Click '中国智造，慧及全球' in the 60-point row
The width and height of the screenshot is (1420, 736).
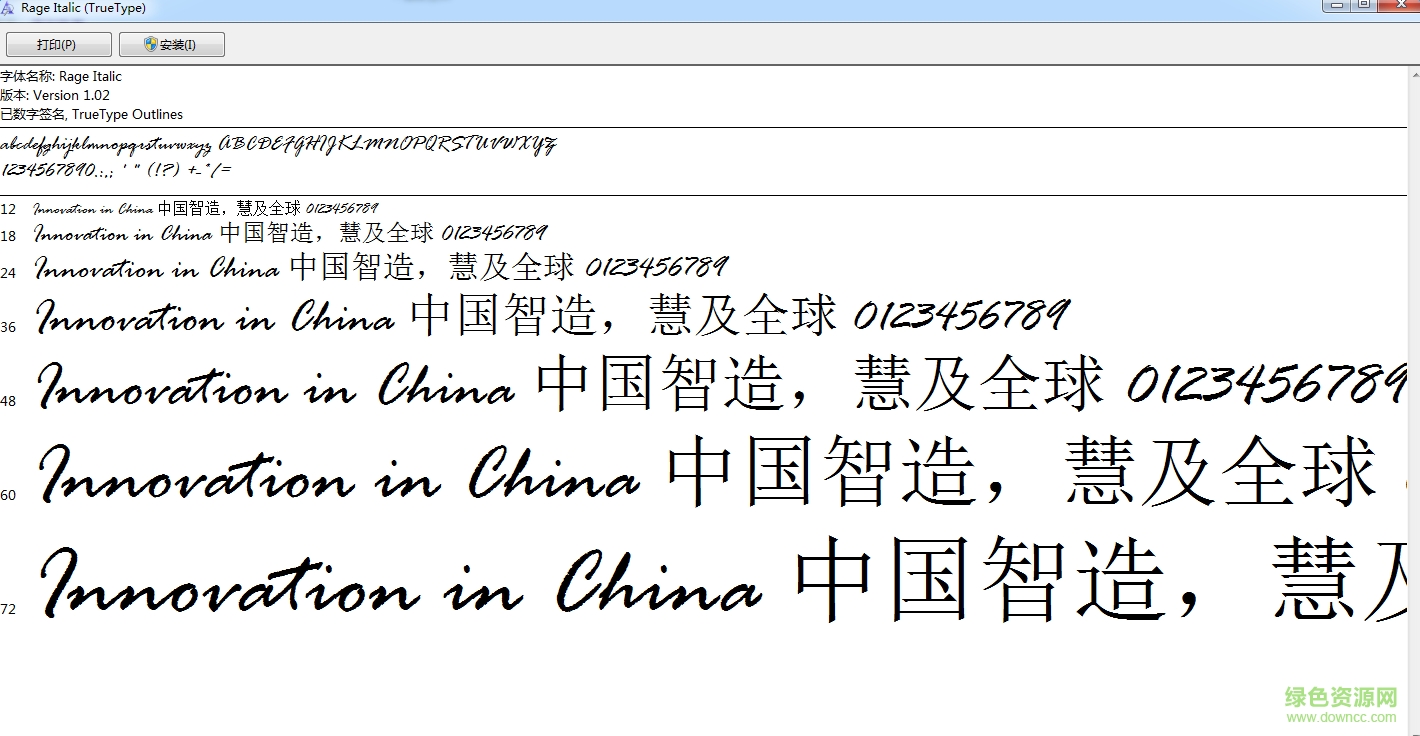1022,471
